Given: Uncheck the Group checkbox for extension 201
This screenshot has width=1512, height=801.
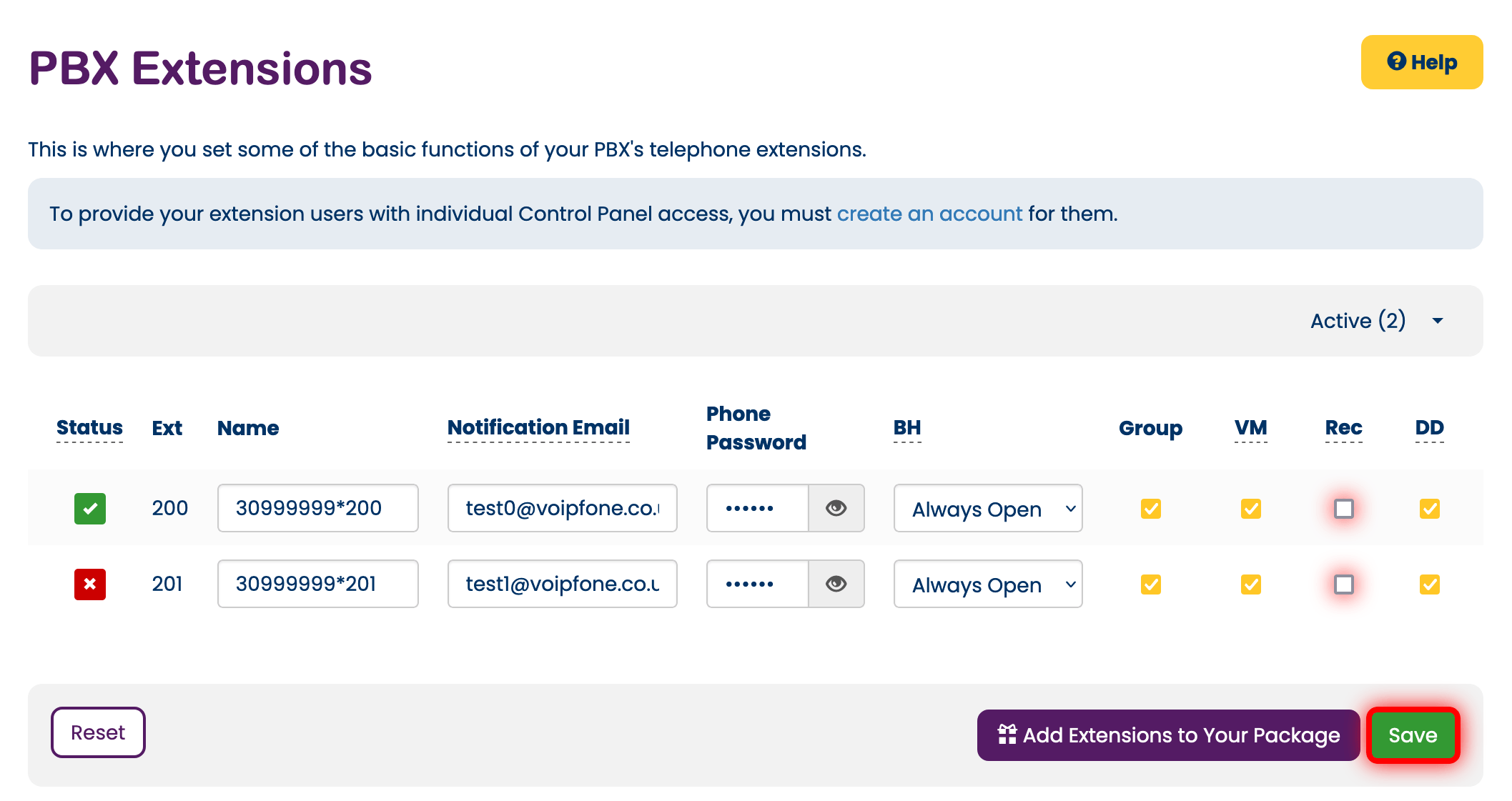Looking at the screenshot, I should click(x=1151, y=584).
